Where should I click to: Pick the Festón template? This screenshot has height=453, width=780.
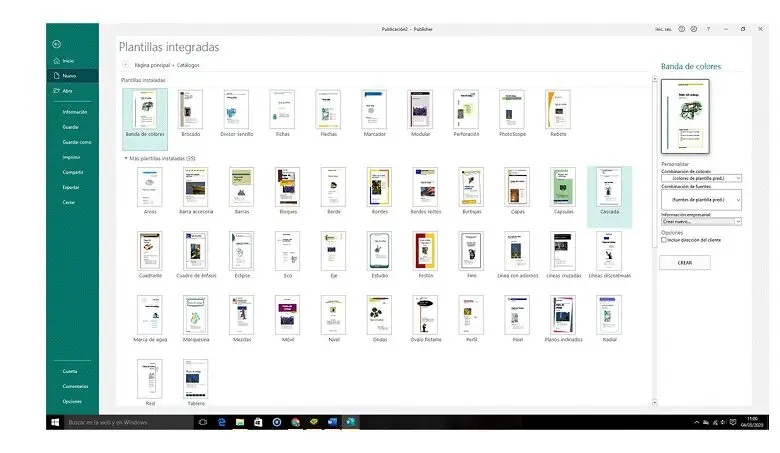click(x=425, y=255)
